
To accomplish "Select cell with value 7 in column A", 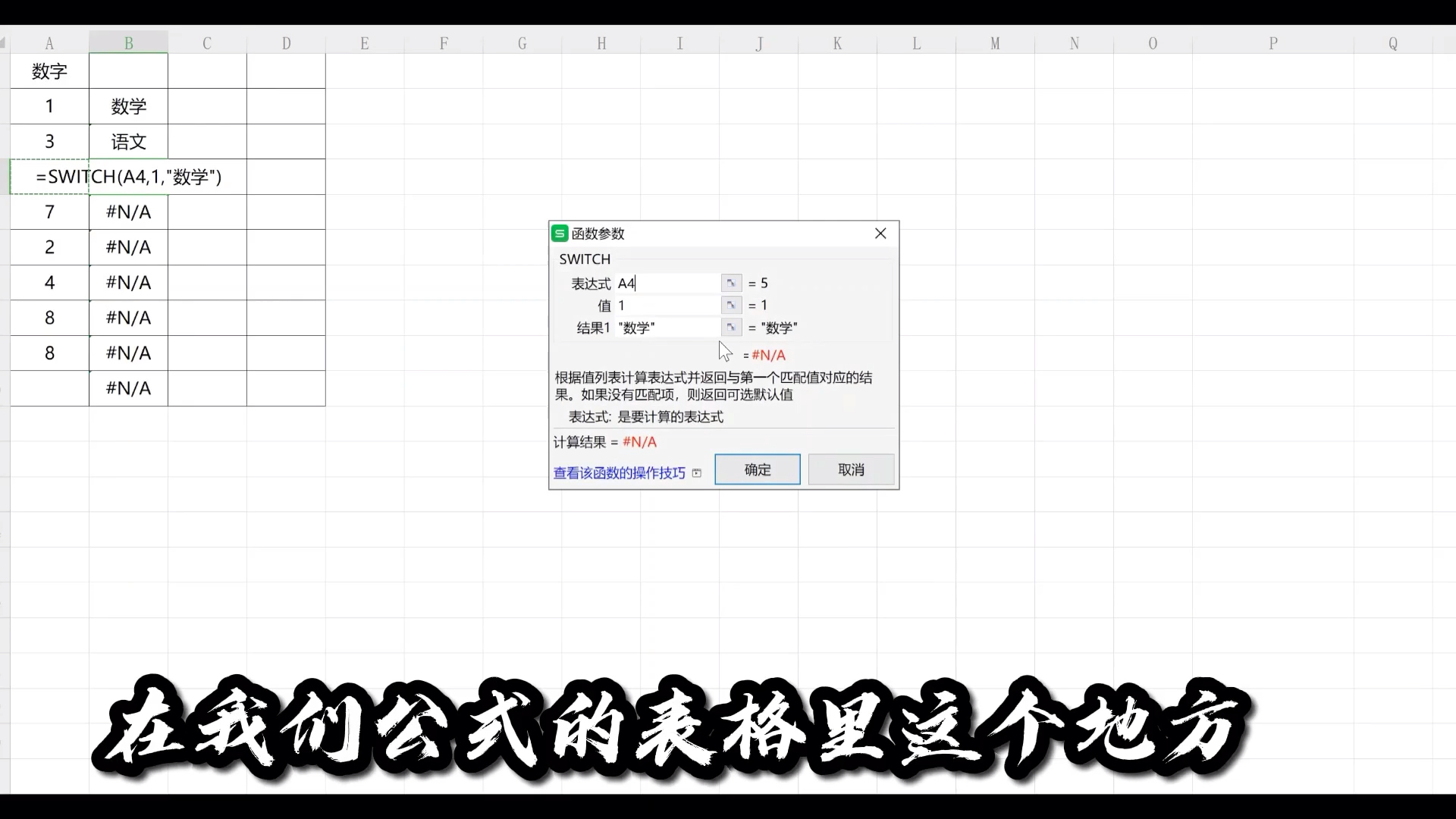I will (49, 212).
